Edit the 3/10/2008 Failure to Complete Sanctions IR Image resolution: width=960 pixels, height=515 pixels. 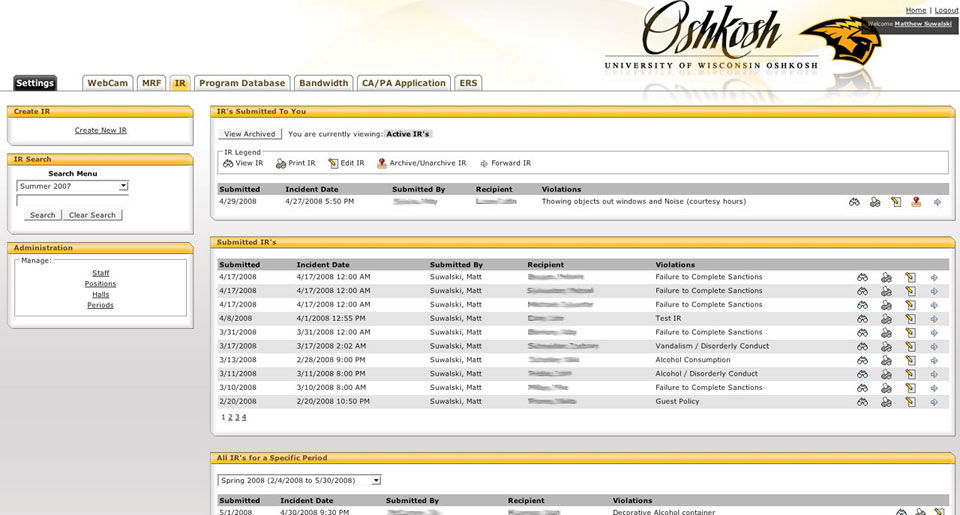pyautogui.click(x=910, y=388)
